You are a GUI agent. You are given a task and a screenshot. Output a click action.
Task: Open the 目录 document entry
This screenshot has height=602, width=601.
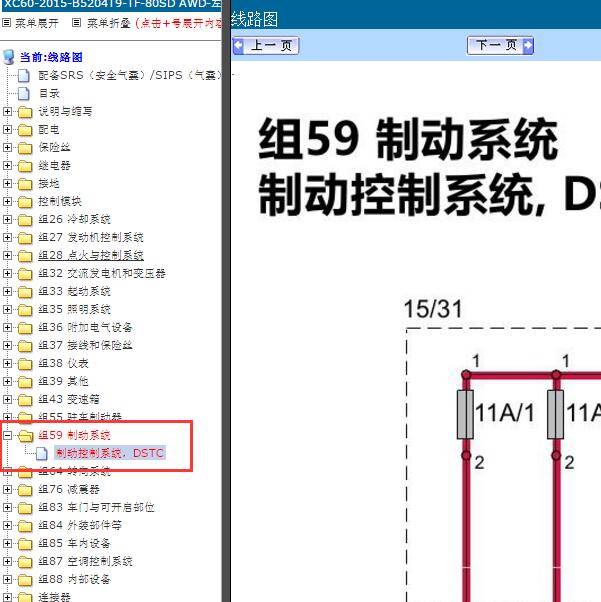pos(49,93)
